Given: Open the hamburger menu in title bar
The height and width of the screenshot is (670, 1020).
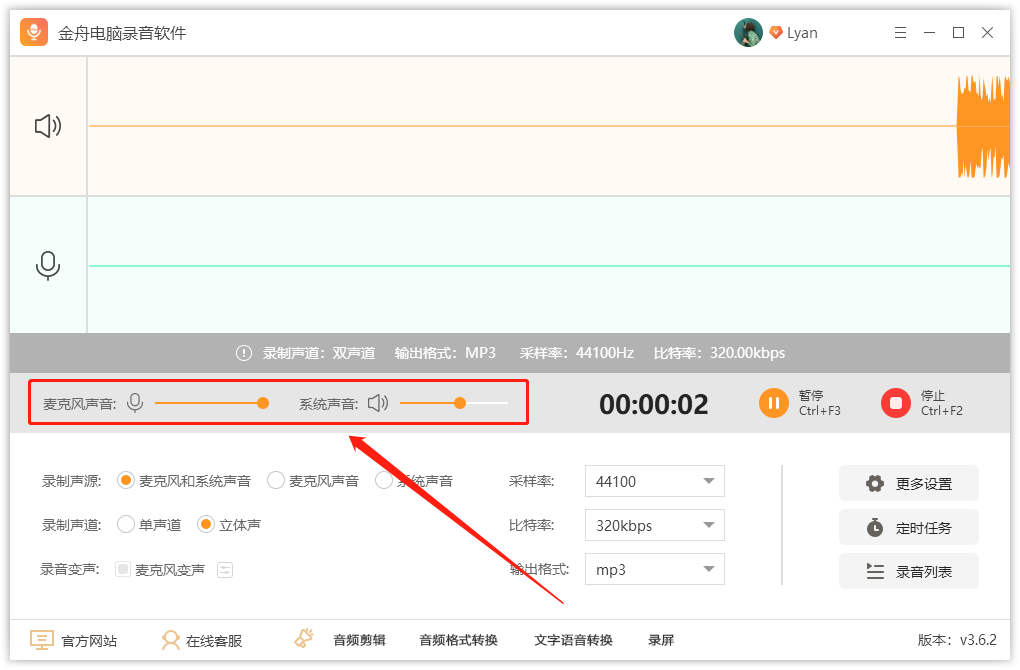Looking at the screenshot, I should point(900,33).
